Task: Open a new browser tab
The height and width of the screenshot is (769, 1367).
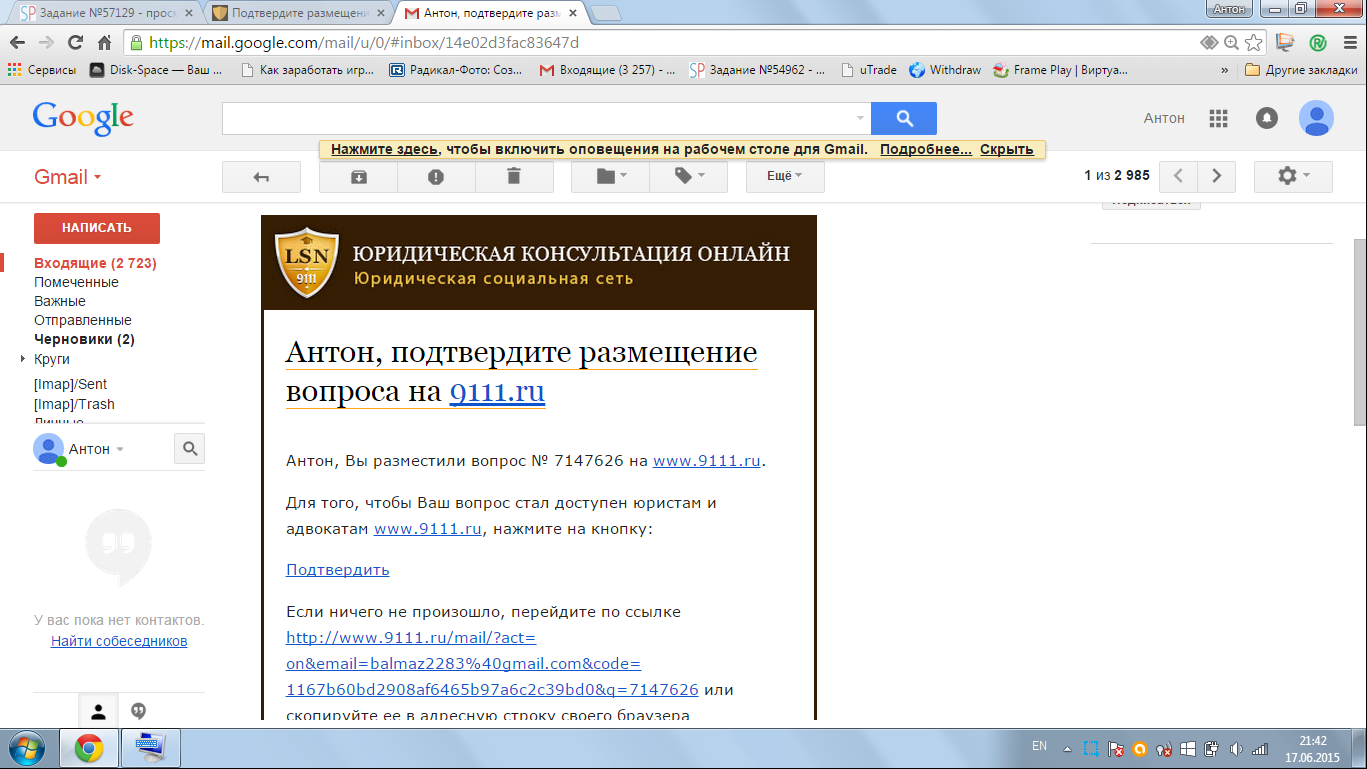Action: click(607, 14)
